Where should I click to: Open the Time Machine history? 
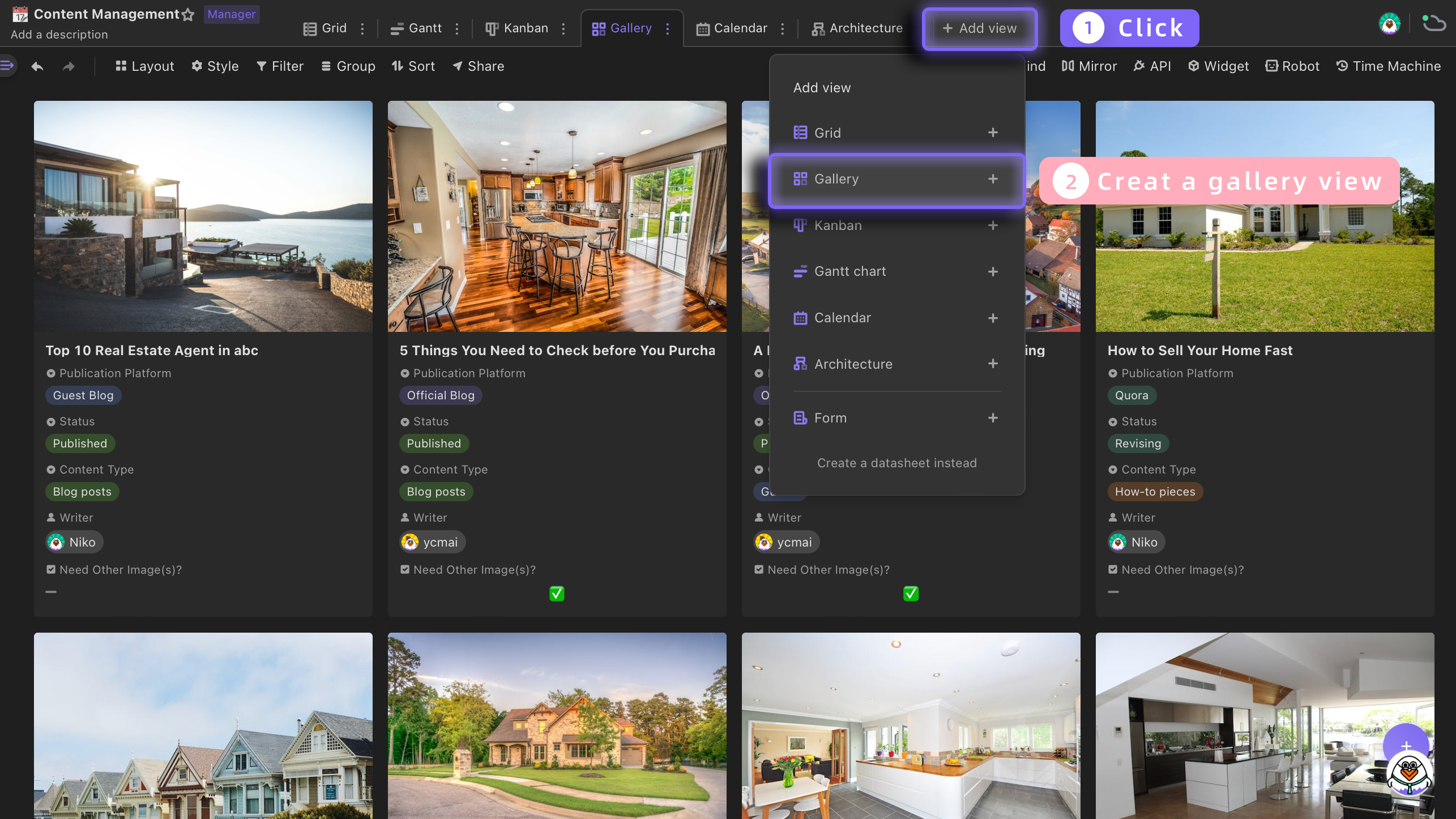pyautogui.click(x=1389, y=66)
